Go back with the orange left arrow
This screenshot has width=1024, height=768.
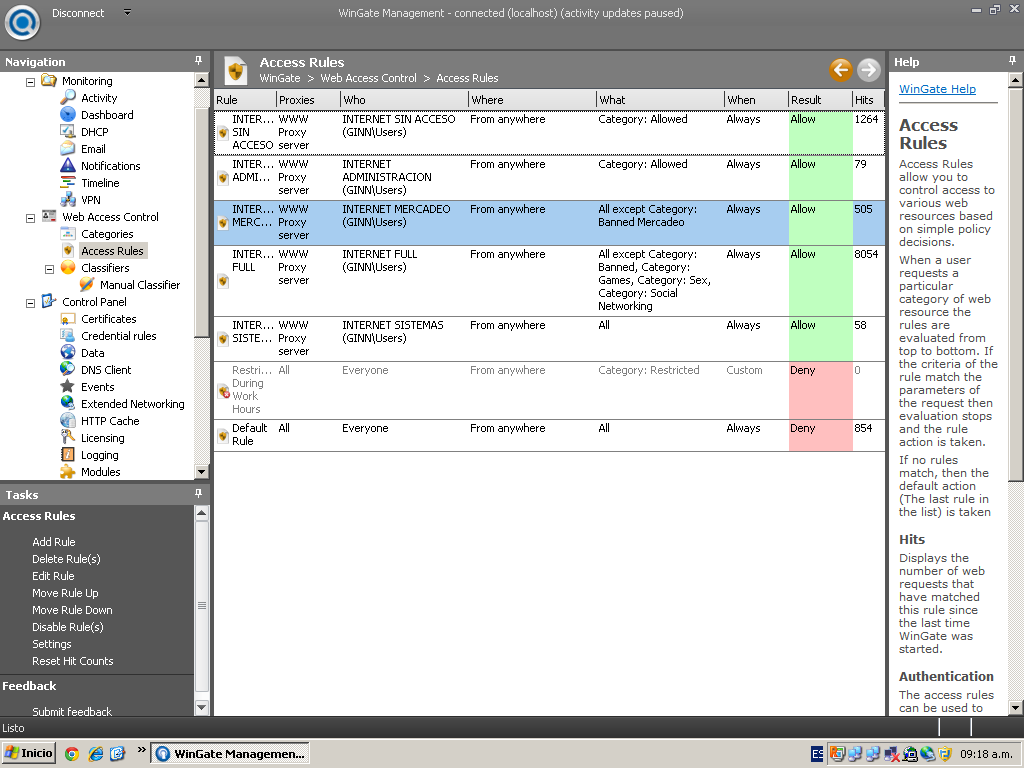[x=841, y=69]
